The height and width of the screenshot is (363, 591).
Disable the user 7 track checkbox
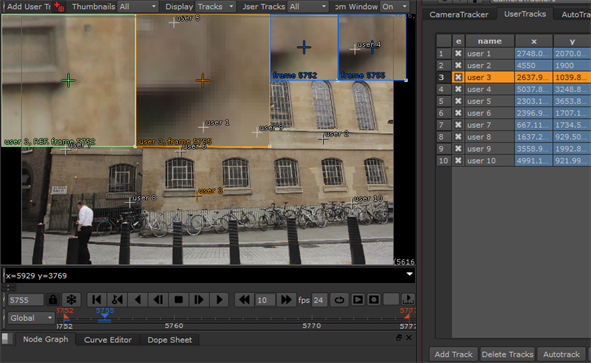coord(458,125)
